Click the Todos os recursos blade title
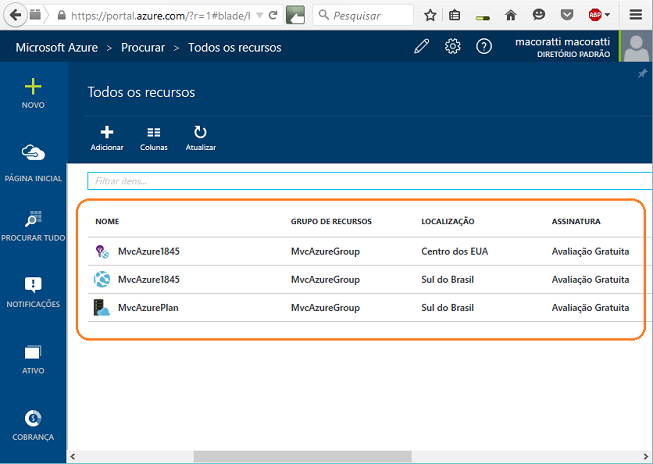The image size is (653, 464). pos(141,92)
